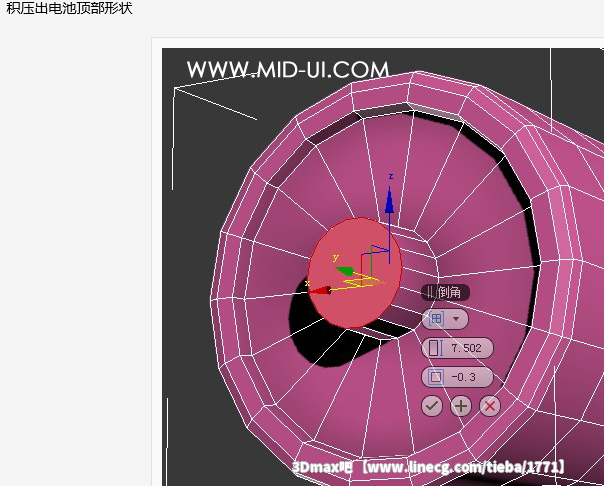
Task: Click the bevel height spinner icon
Action: [x=435, y=348]
